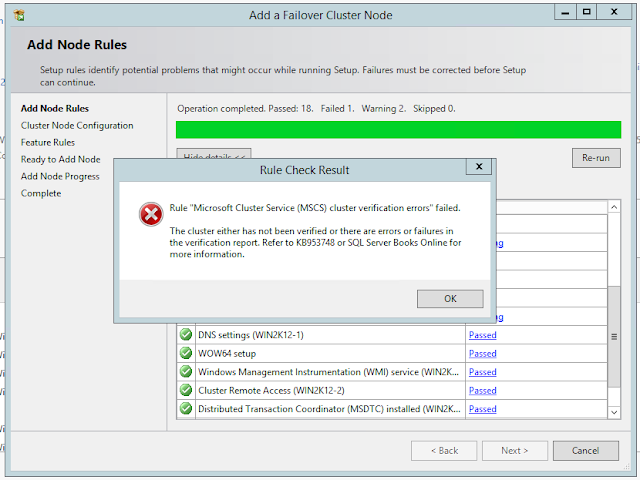Click green check icon for DNS settings row
This screenshot has width=640, height=480.
point(186,335)
